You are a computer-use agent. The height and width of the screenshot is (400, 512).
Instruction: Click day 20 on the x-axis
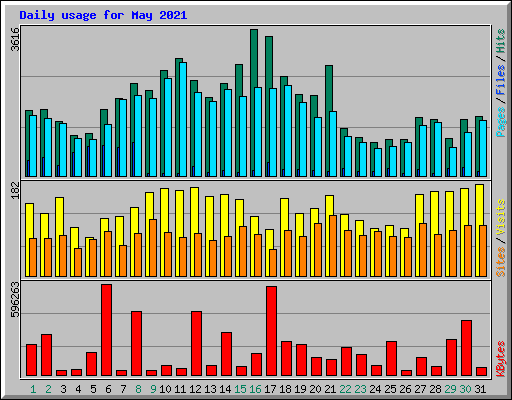[x=315, y=389]
